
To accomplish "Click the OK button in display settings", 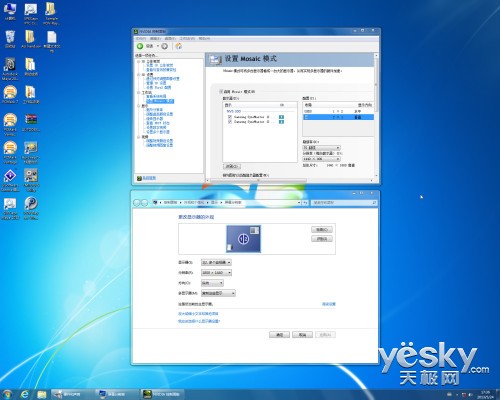I will point(279,335).
